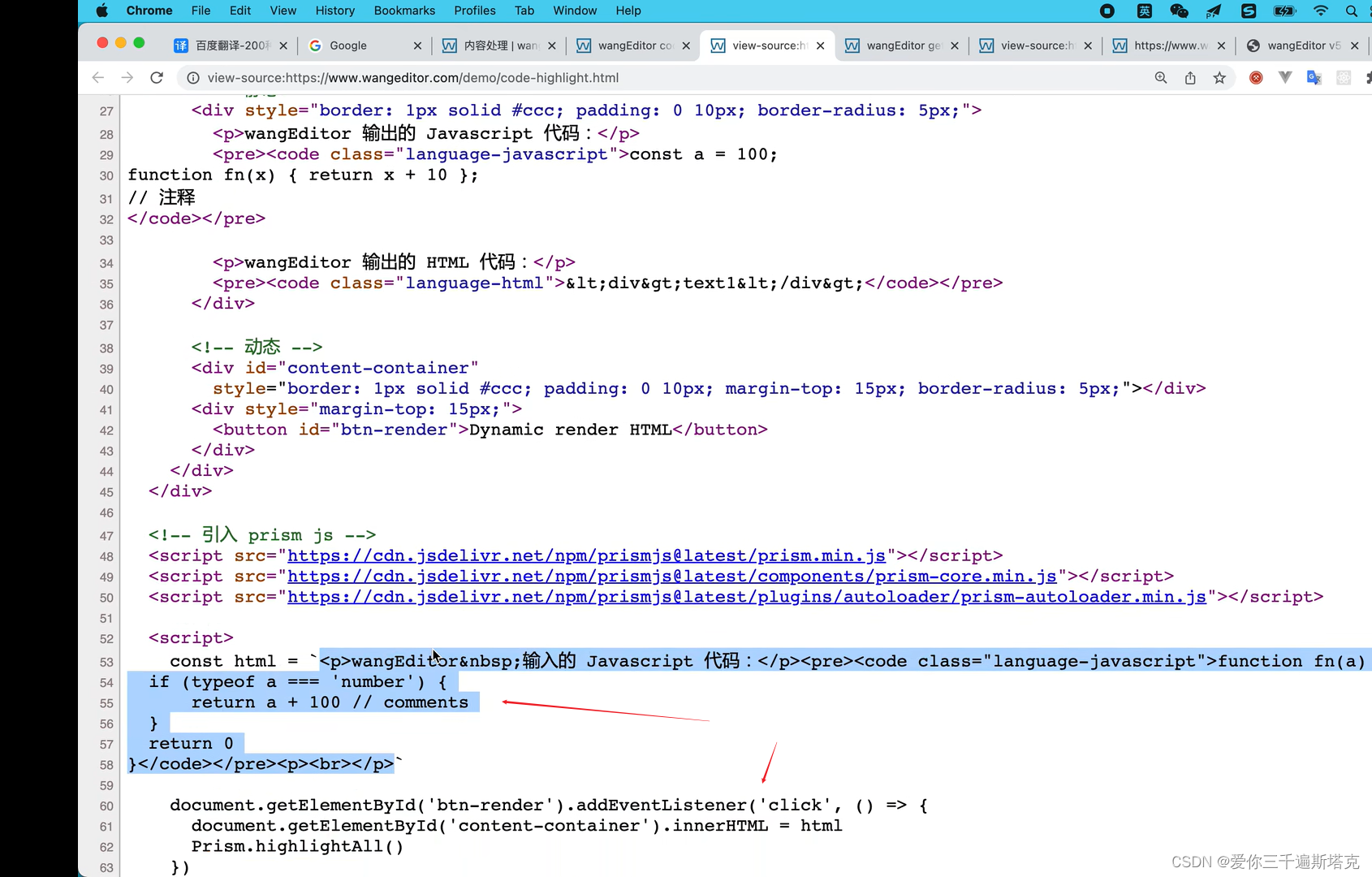This screenshot has width=1372, height=877.
Task: Click 'function fn(x) { return x + 10 };' line
Action: click(303, 175)
